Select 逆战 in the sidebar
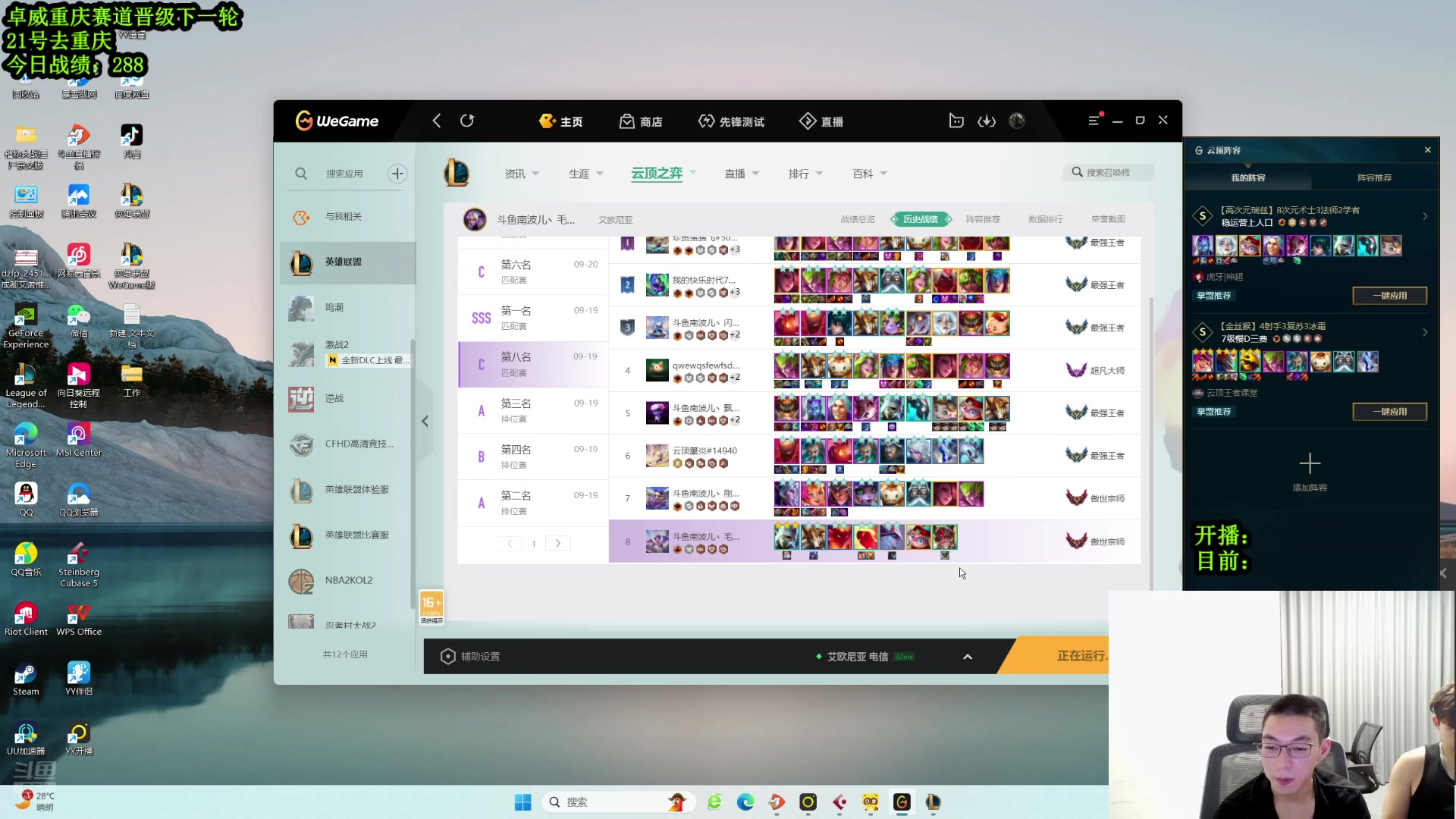This screenshot has height=819, width=1456. point(347,399)
